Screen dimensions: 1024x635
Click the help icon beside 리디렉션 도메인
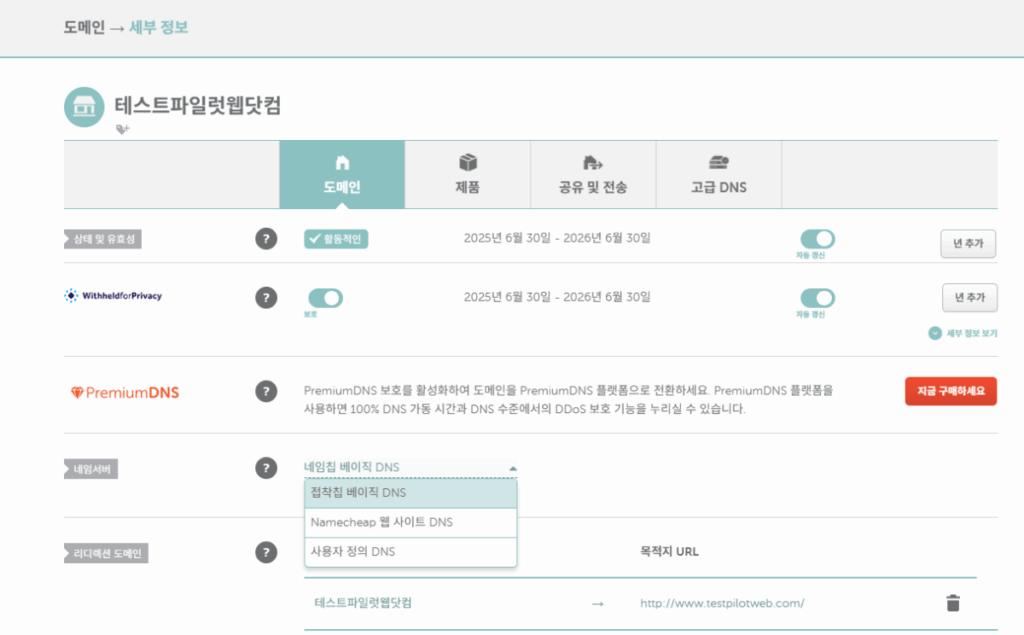(x=265, y=550)
